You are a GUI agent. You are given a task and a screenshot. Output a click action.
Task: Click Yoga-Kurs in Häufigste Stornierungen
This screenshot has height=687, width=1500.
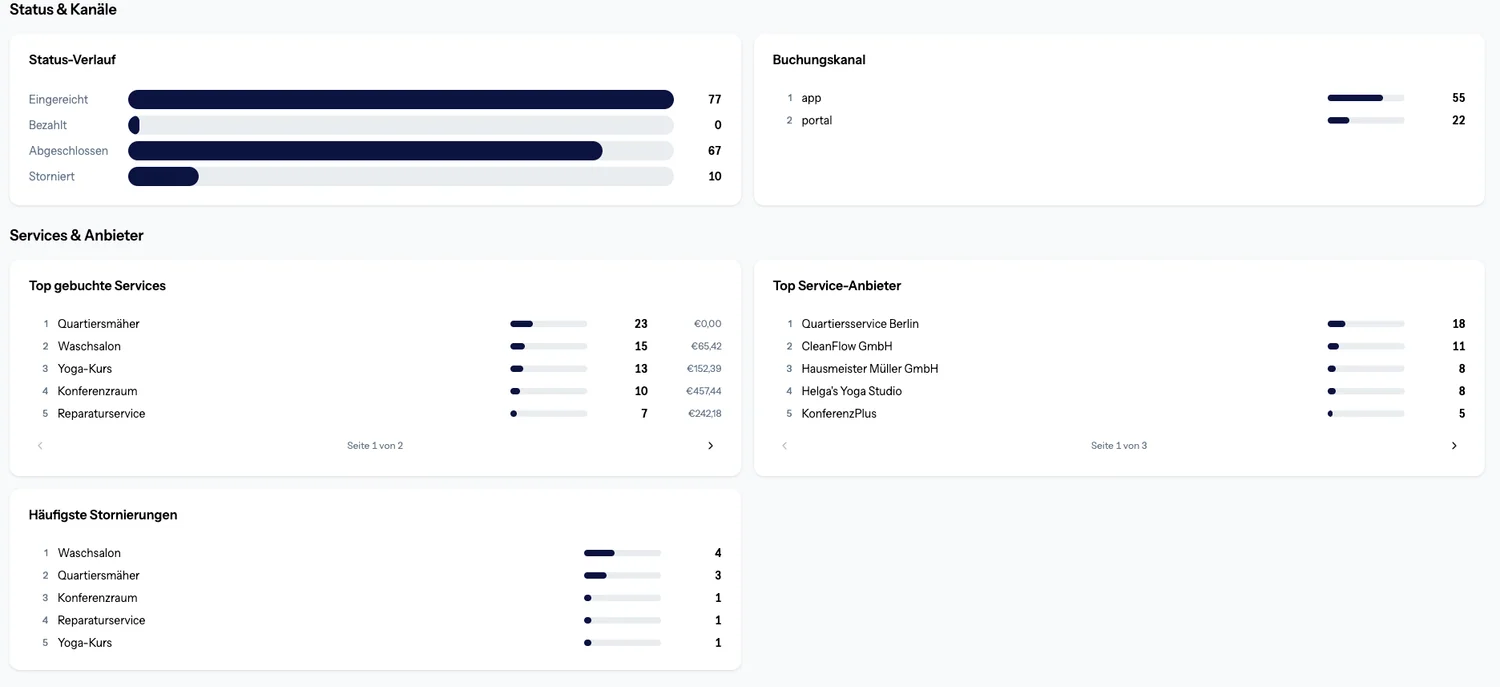[x=85, y=643]
